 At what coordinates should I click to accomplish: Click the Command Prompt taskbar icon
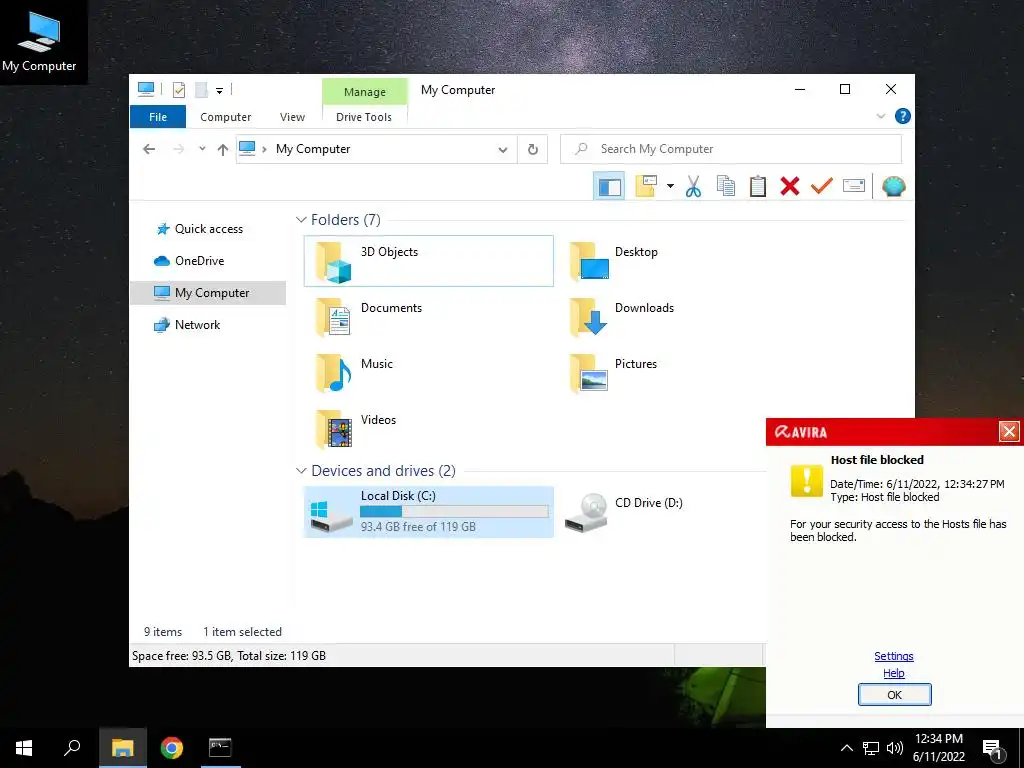pos(220,748)
